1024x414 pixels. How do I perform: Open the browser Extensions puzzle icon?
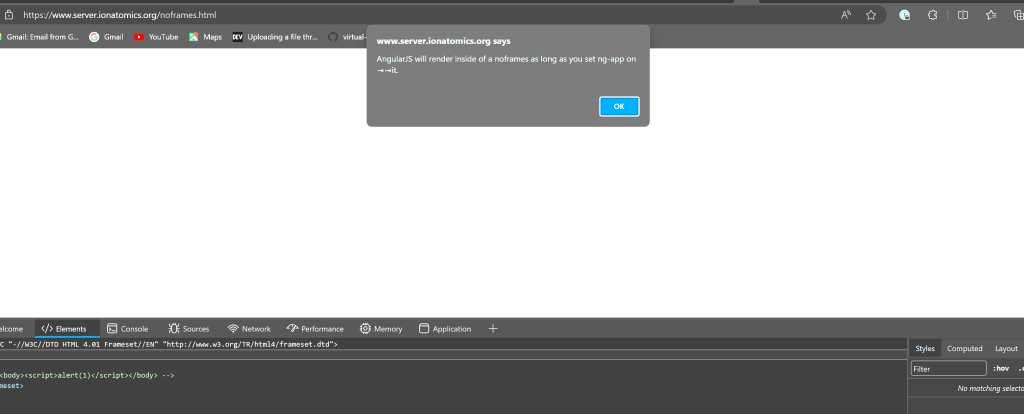932,15
